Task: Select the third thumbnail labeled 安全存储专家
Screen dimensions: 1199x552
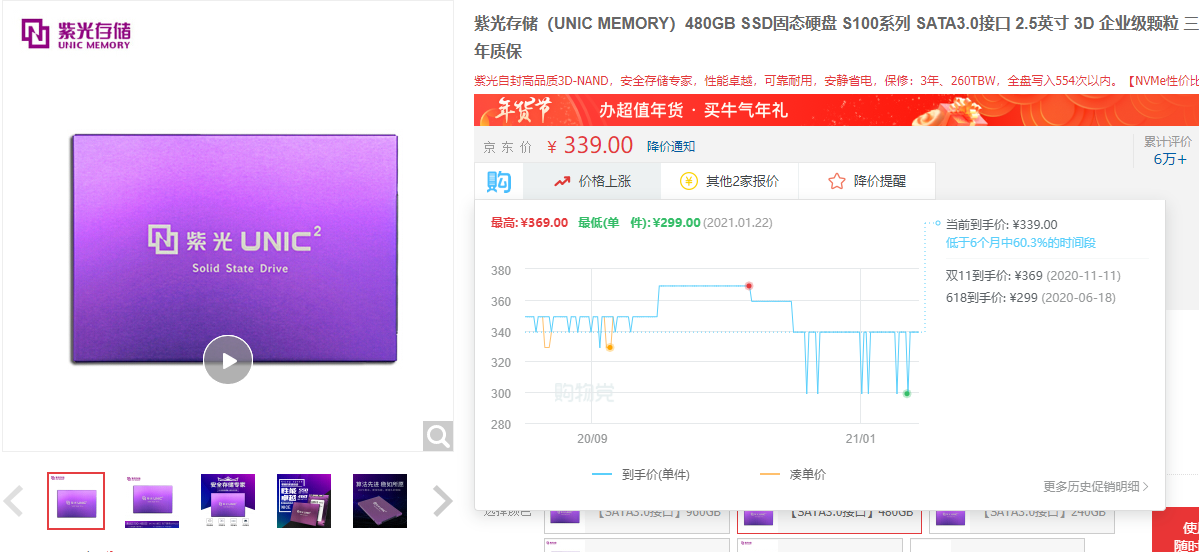Action: [x=228, y=501]
